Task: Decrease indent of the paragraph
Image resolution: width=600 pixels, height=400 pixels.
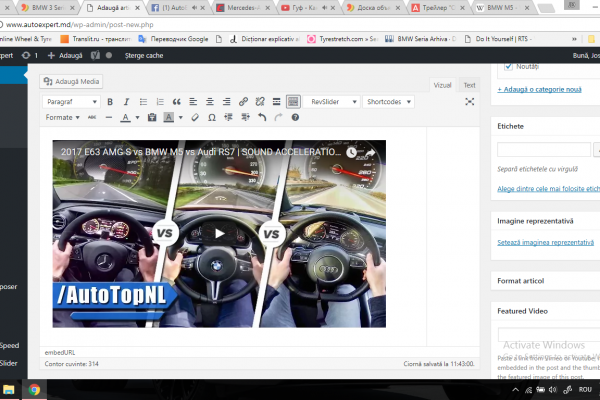Action: (228, 118)
